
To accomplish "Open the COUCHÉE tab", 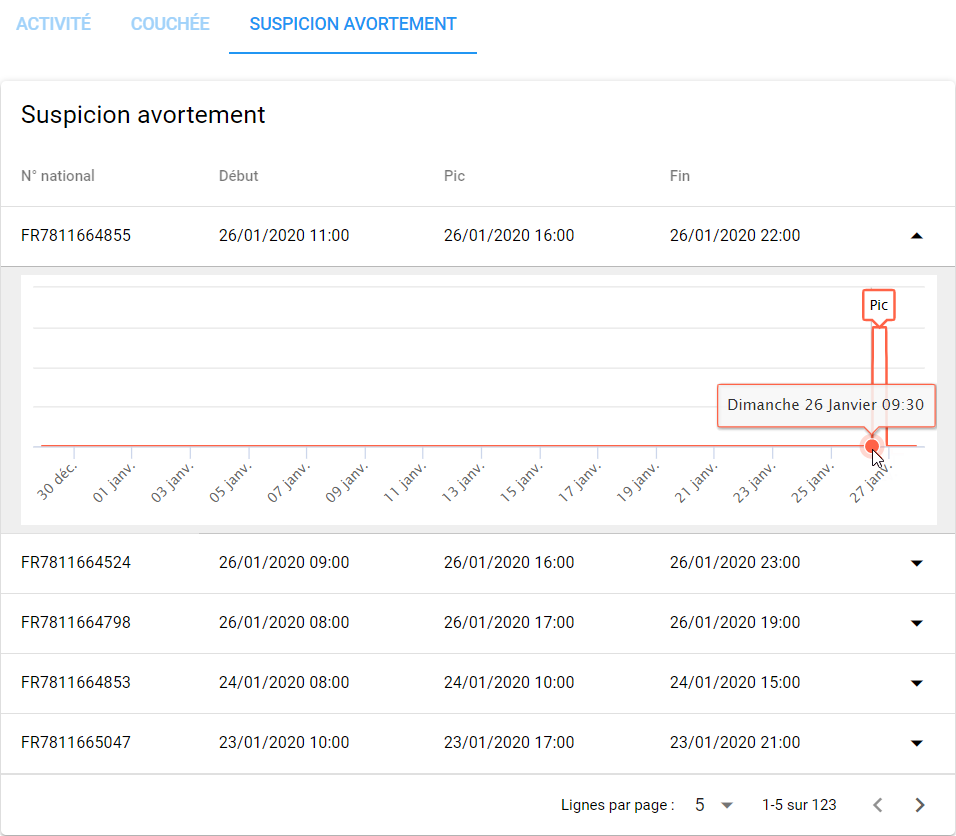I will pyautogui.click(x=170, y=24).
